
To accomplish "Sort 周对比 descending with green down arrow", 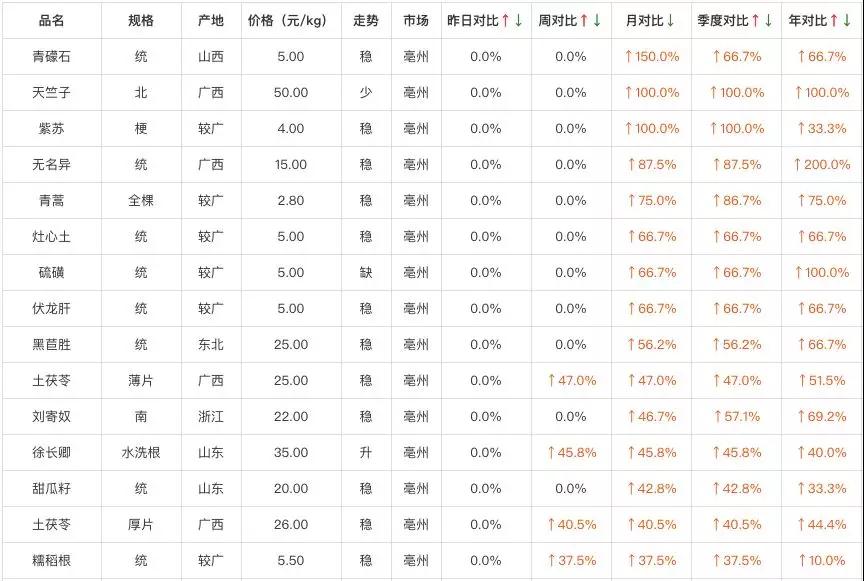I will coord(597,21).
